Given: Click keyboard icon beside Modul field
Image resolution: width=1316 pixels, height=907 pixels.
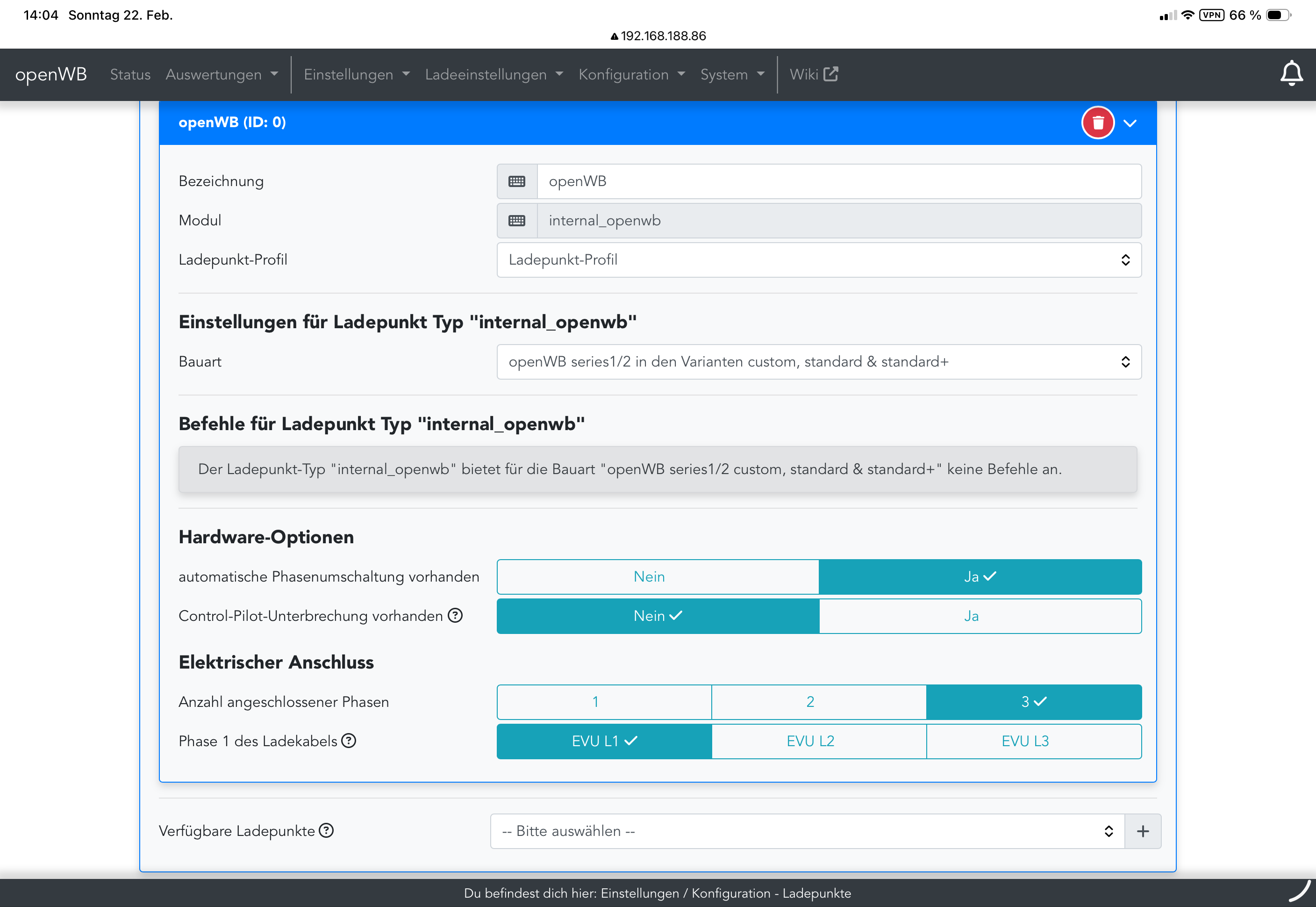Looking at the screenshot, I should pos(516,221).
